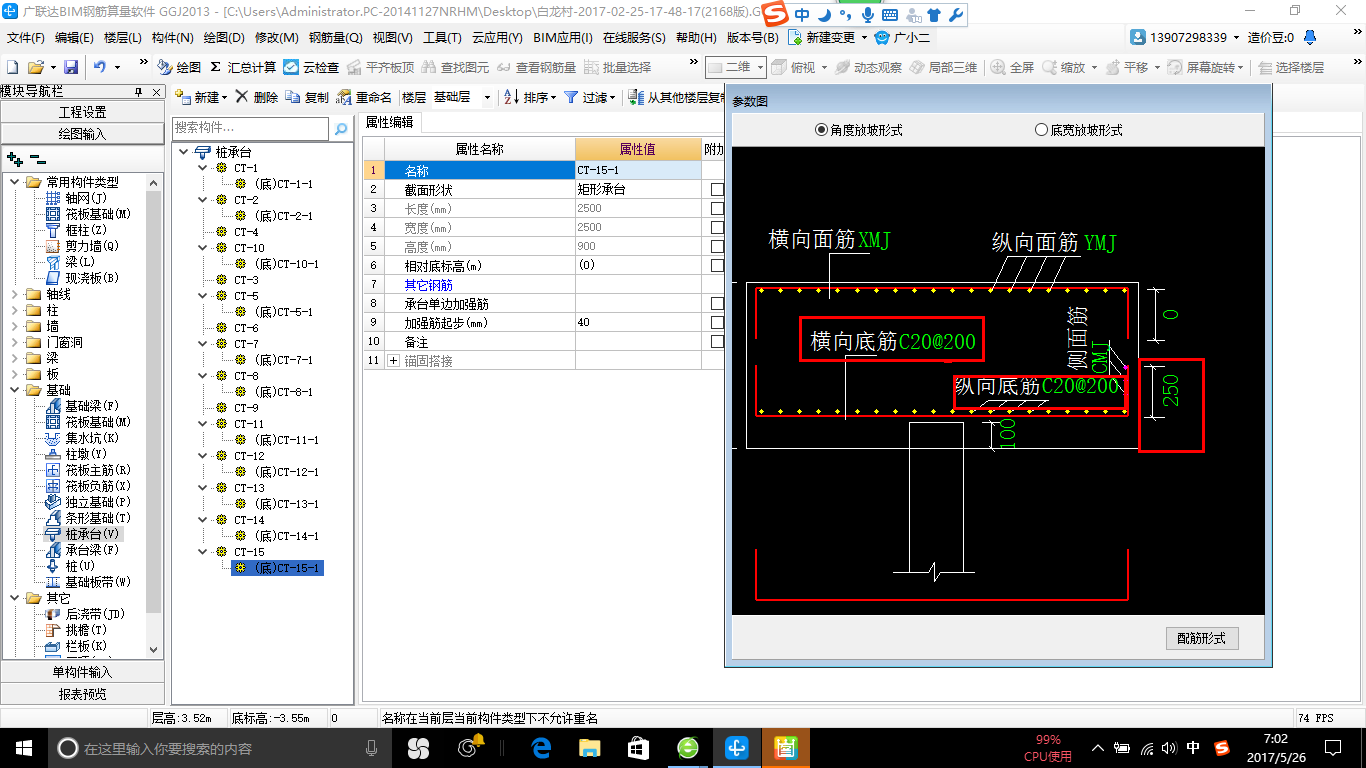Open the 工具(T) menu
This screenshot has width=1366, height=768.
(442, 38)
